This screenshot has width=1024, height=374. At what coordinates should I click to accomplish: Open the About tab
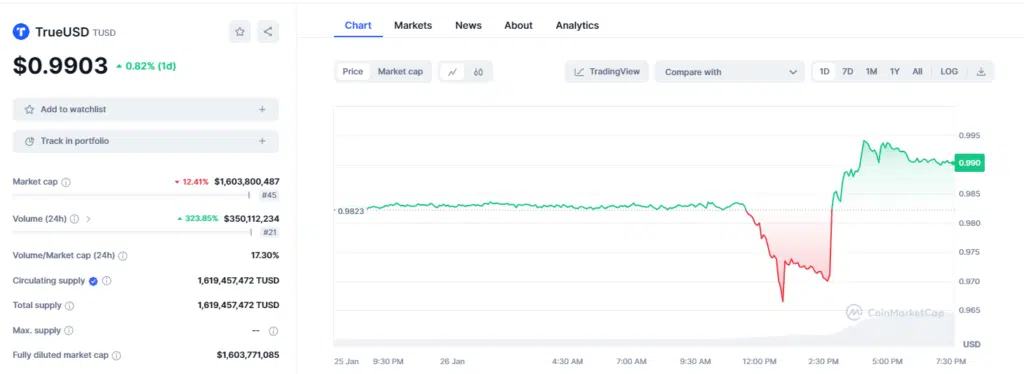click(x=519, y=25)
